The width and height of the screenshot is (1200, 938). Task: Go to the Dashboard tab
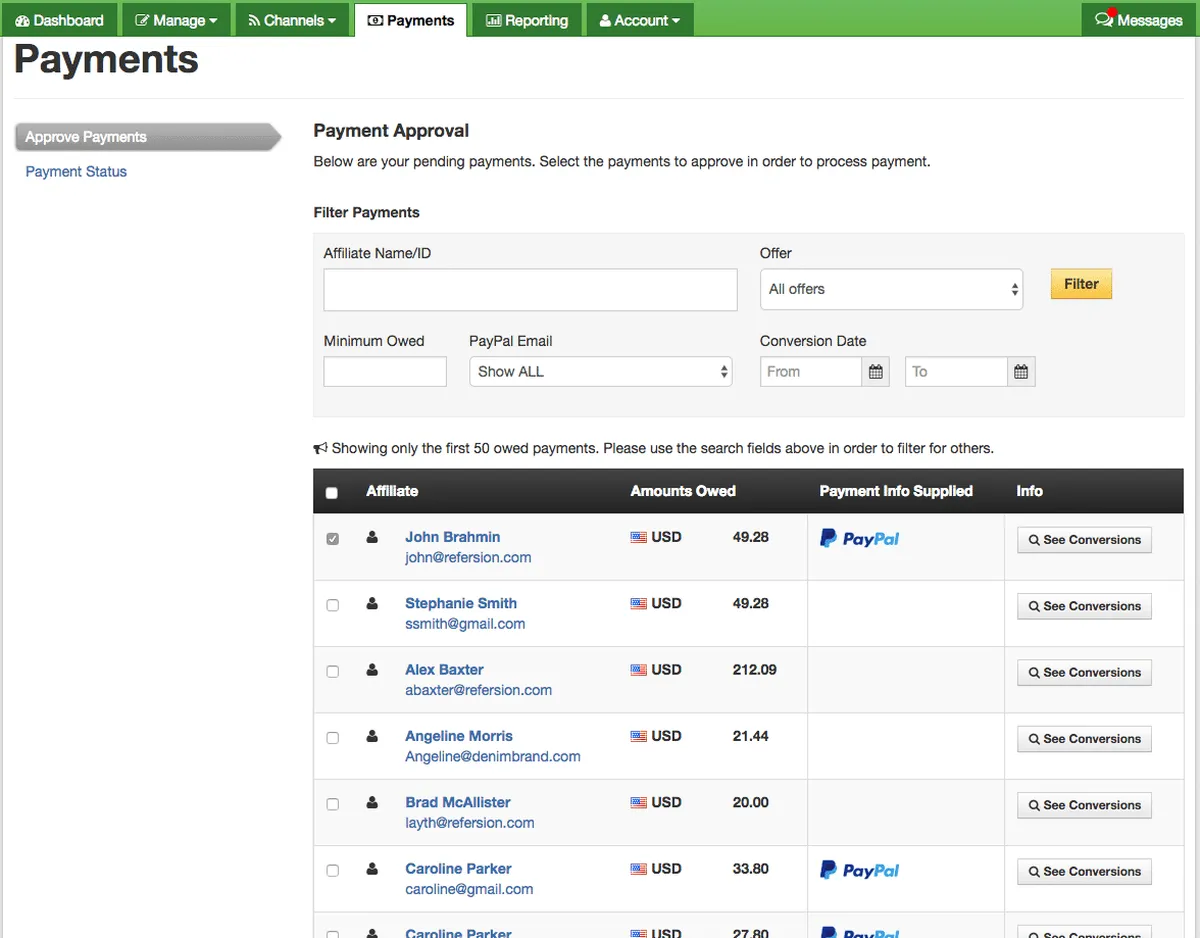(60, 20)
